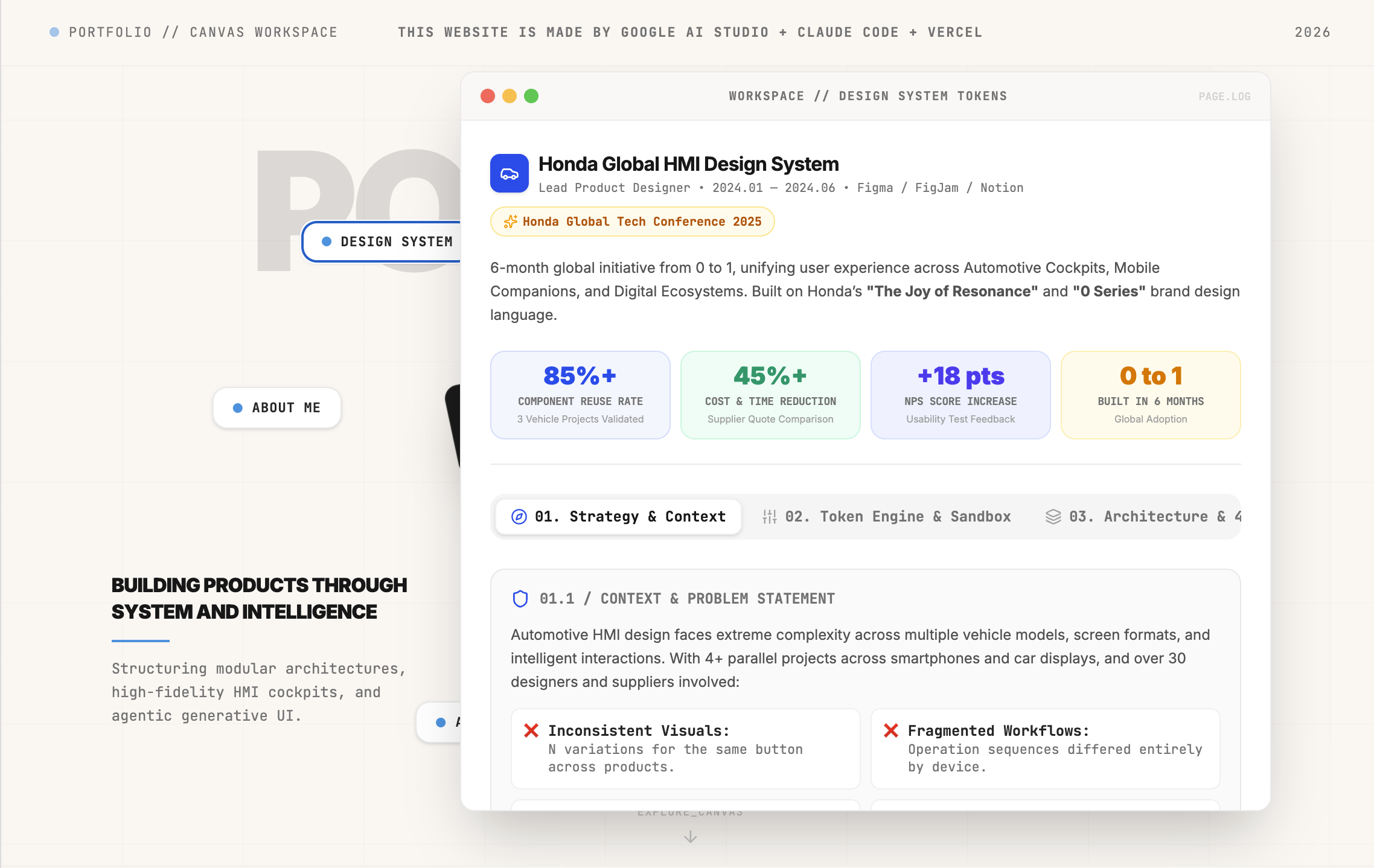Open the About Me canvas node
The image size is (1374, 868).
pyautogui.click(x=277, y=408)
